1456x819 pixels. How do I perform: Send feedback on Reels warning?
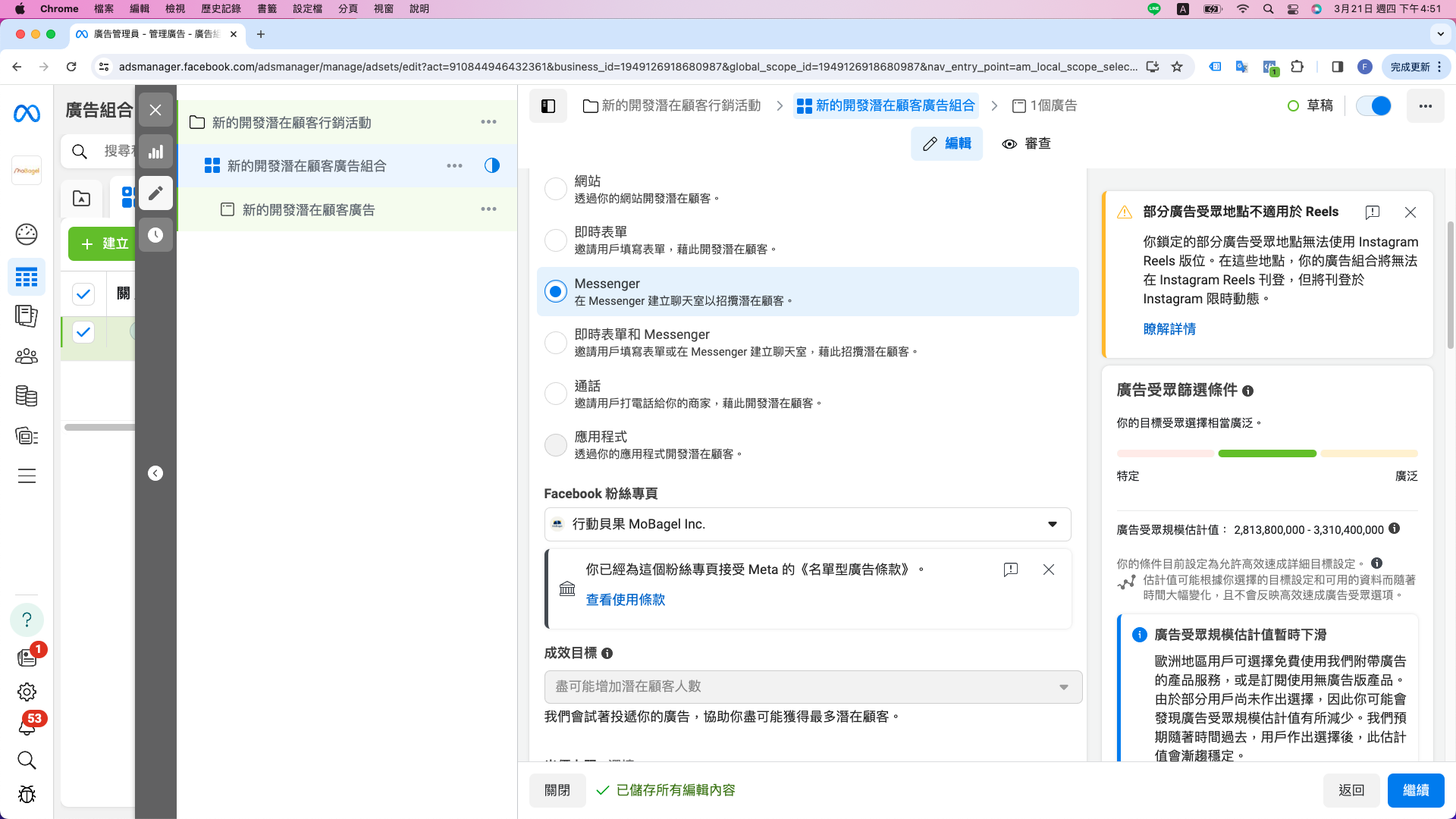[x=1373, y=212]
